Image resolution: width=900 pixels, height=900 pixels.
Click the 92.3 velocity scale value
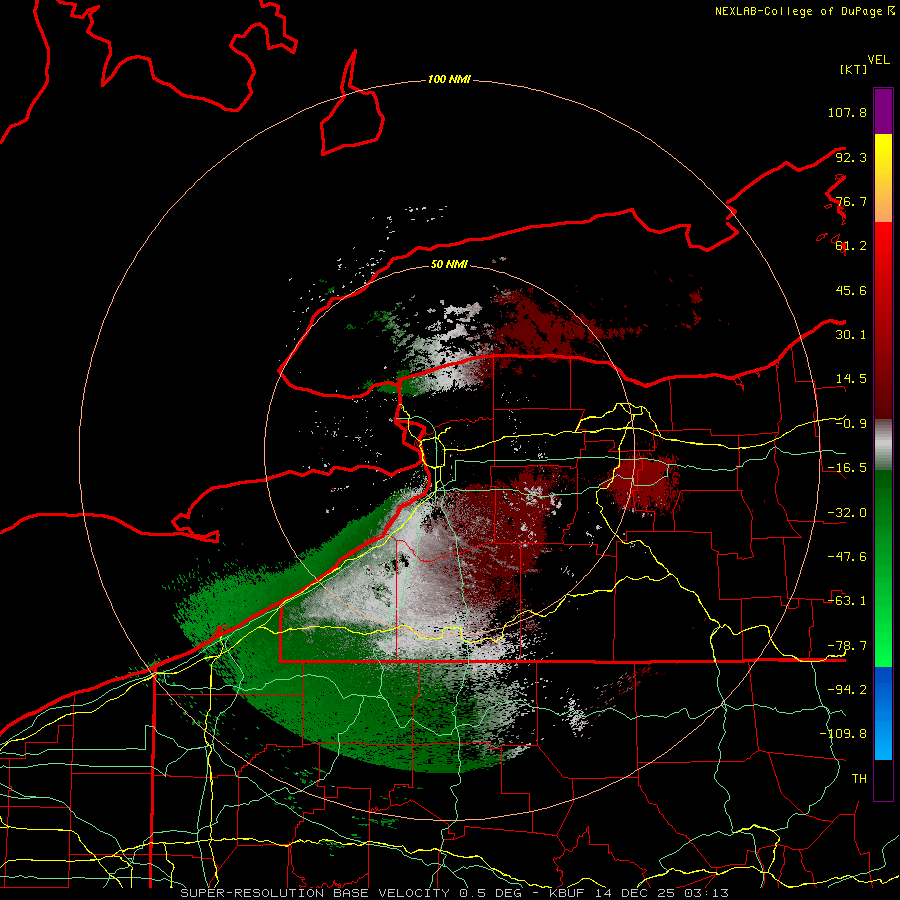851,157
